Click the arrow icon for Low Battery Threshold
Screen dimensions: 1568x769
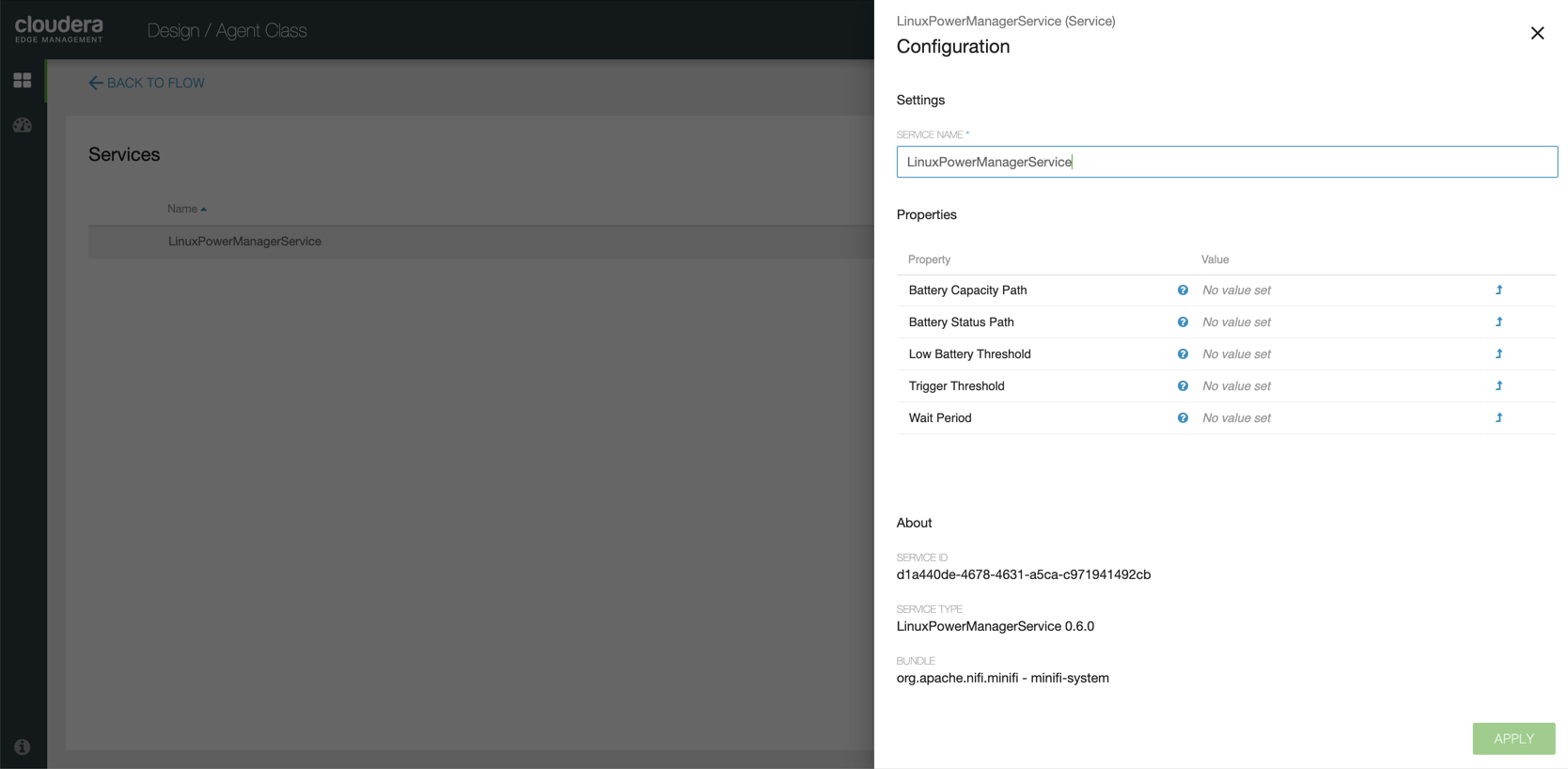[x=1499, y=354]
